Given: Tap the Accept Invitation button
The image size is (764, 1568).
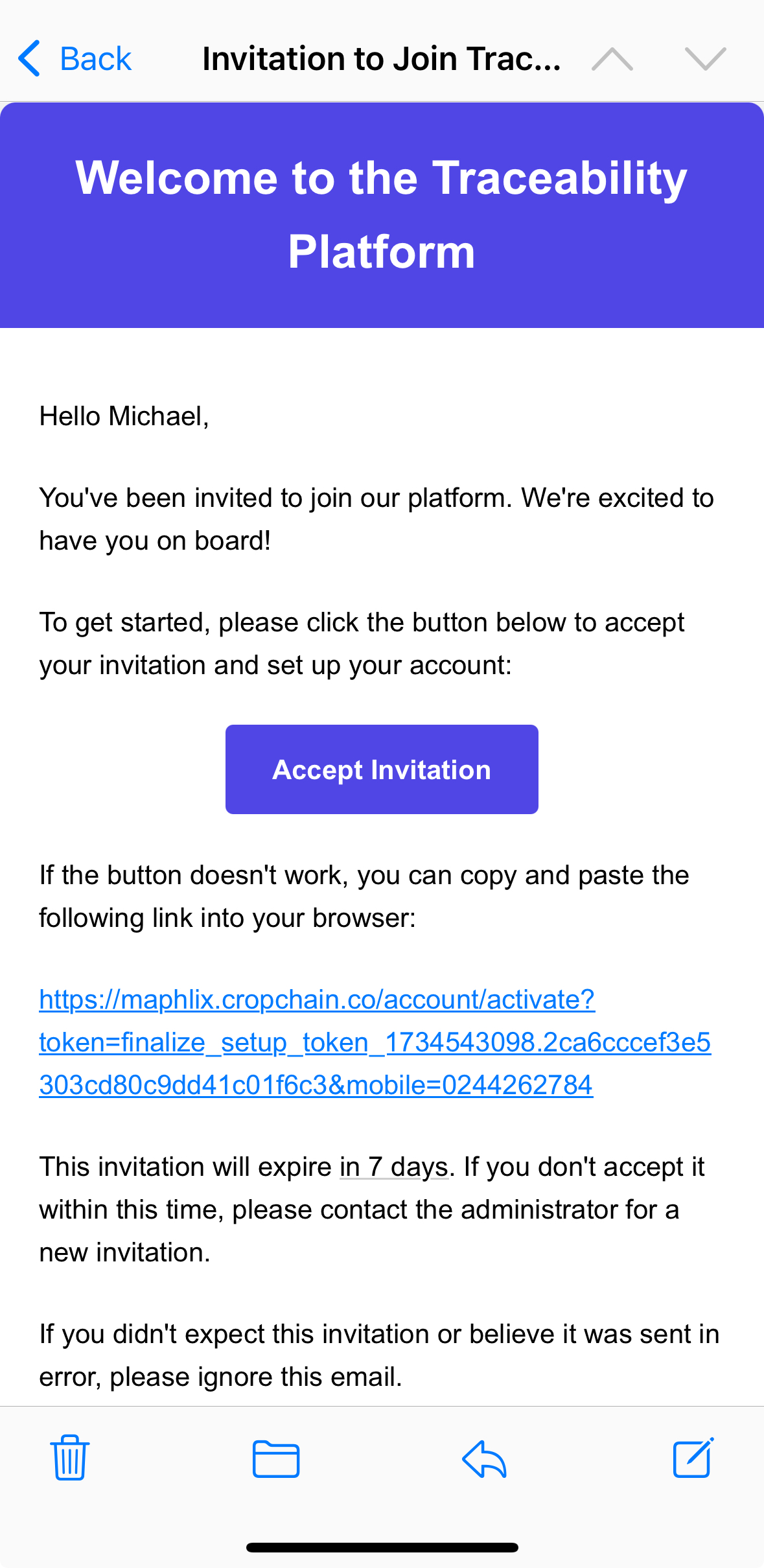Looking at the screenshot, I should [382, 769].
